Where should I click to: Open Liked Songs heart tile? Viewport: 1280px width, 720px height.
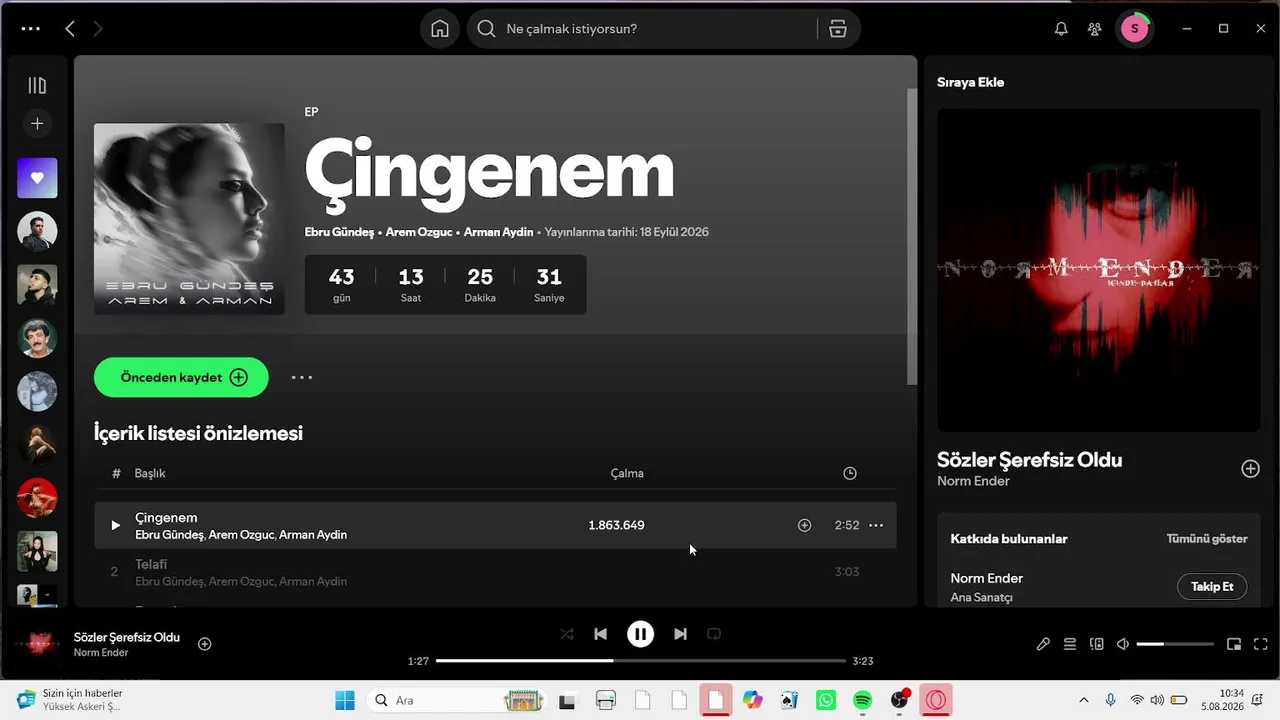(x=37, y=178)
